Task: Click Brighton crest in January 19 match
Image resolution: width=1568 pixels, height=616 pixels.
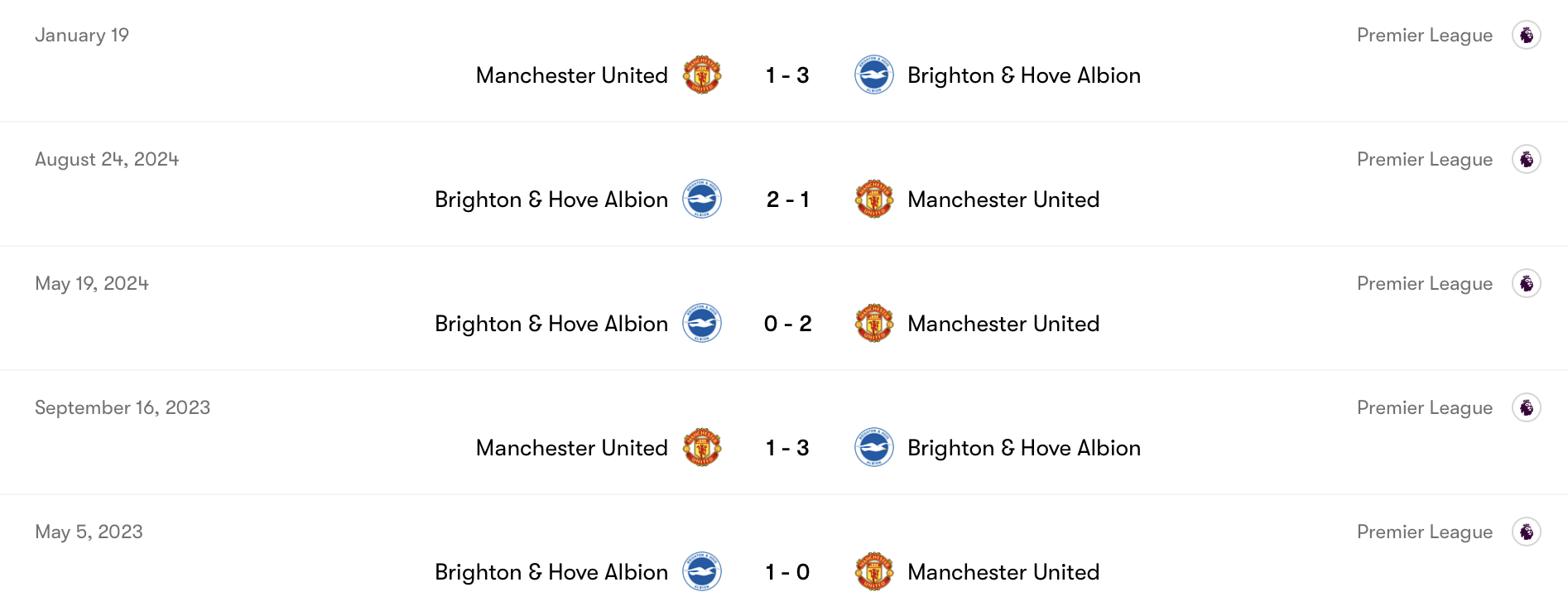Action: (x=873, y=75)
